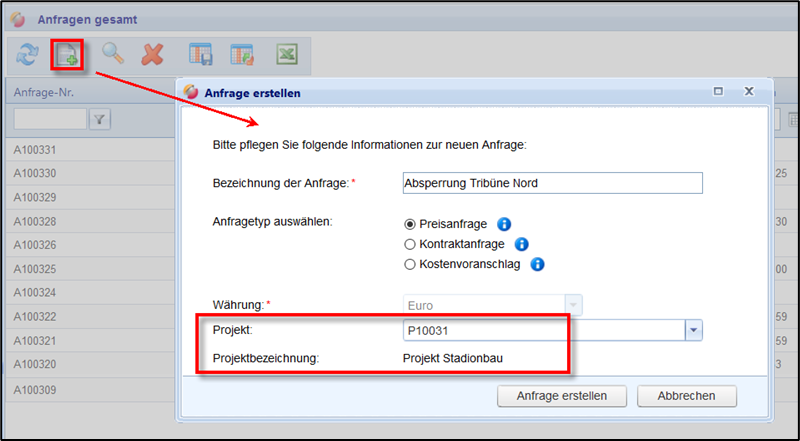Click the save table layout icon
The width and height of the screenshot is (800, 441).
point(202,56)
